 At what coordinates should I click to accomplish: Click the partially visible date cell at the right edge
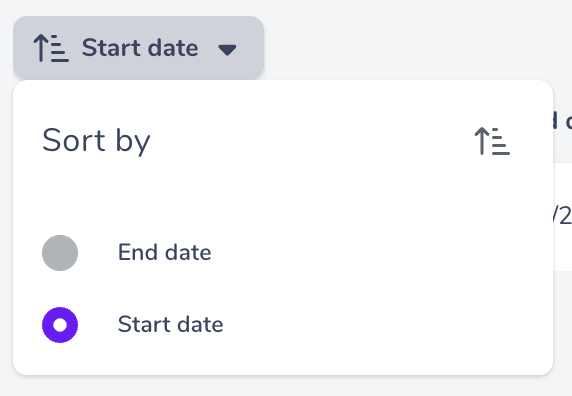click(x=562, y=217)
